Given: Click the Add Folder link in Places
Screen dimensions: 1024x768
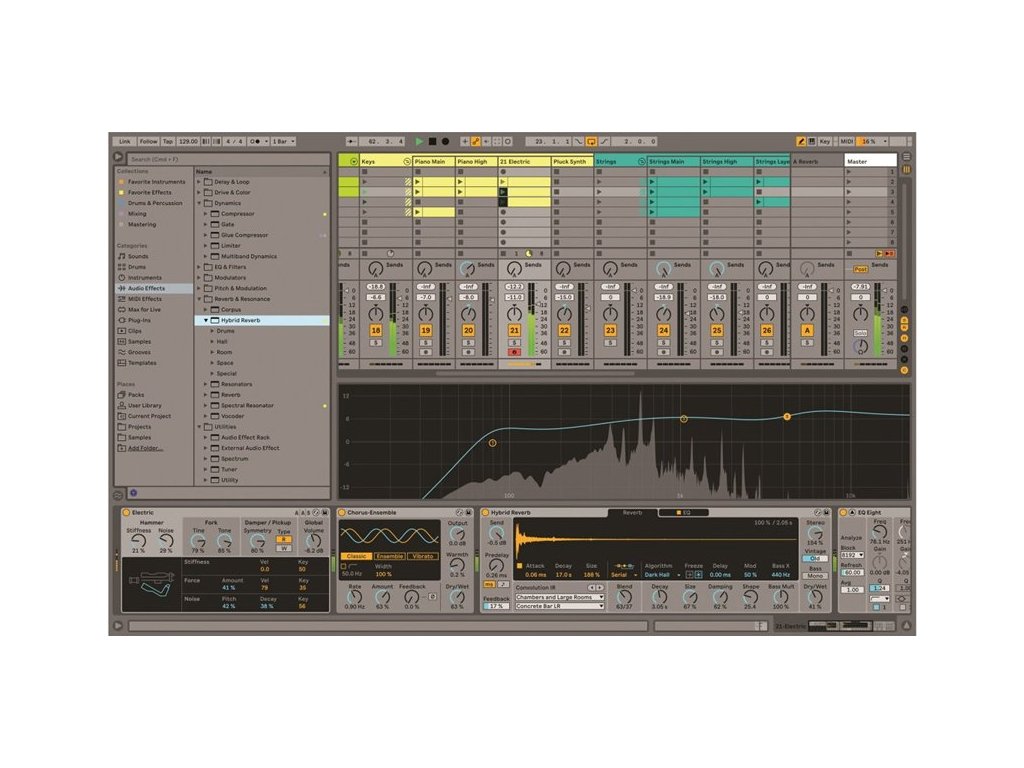Looking at the screenshot, I should pyautogui.click(x=145, y=448).
